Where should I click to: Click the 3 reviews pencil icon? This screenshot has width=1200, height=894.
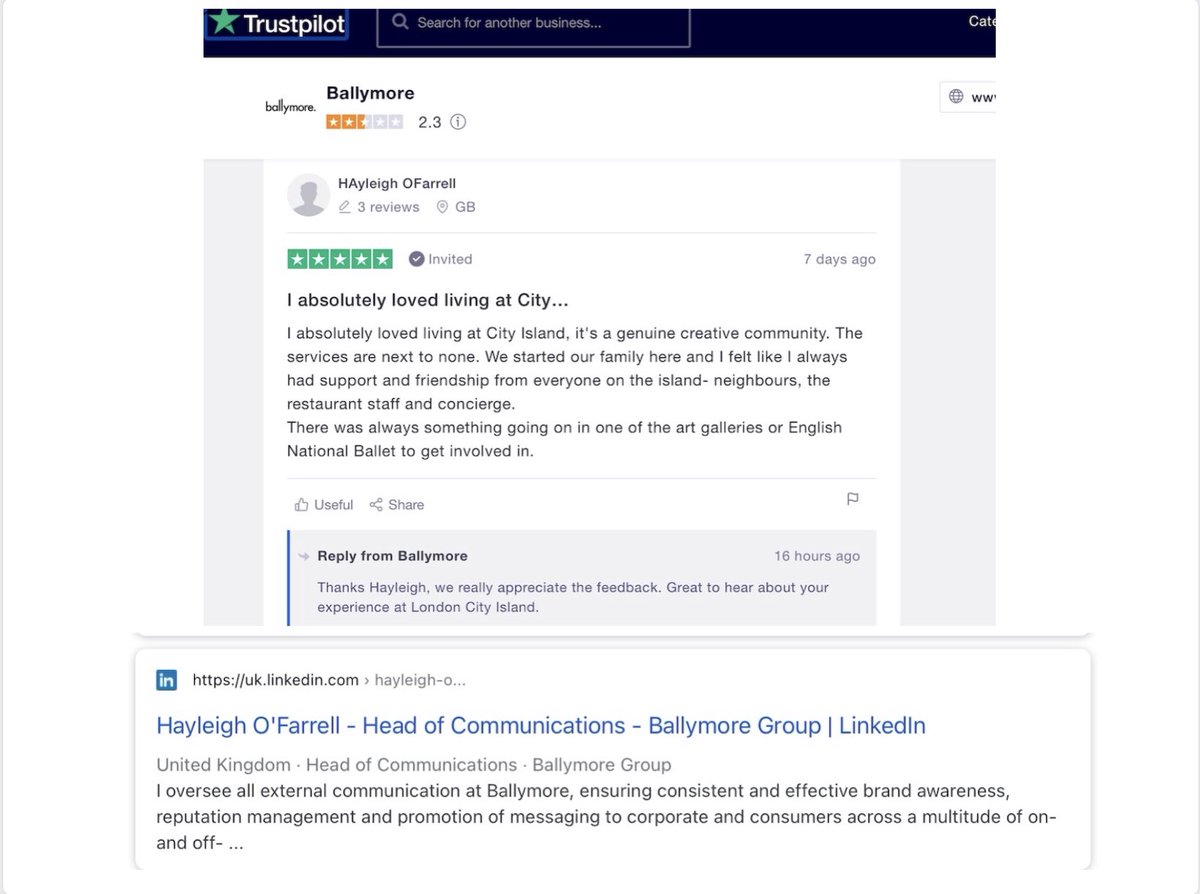point(345,207)
